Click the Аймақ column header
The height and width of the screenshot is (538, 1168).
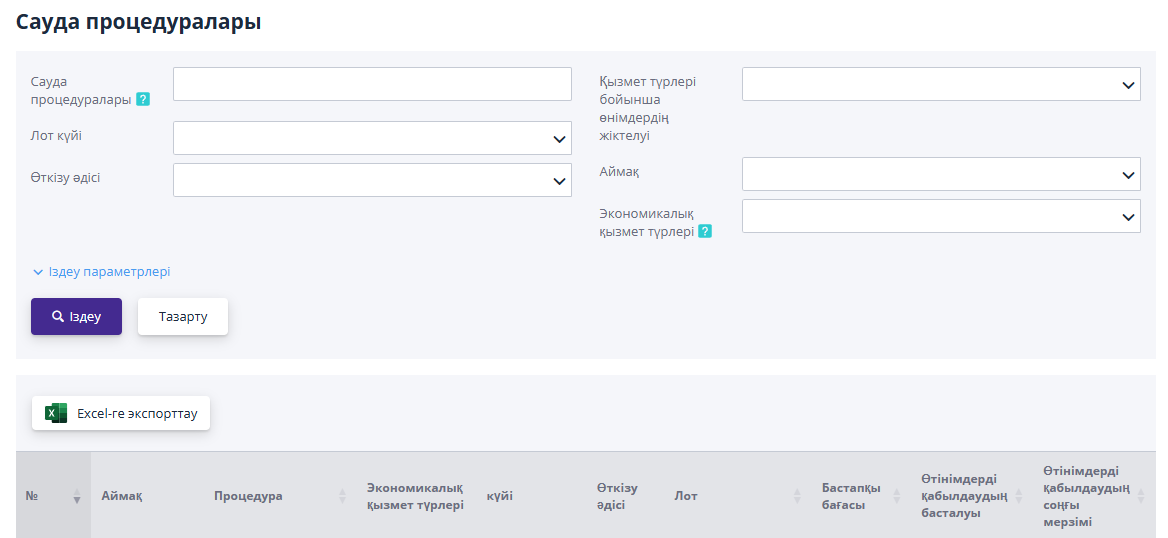(x=122, y=496)
